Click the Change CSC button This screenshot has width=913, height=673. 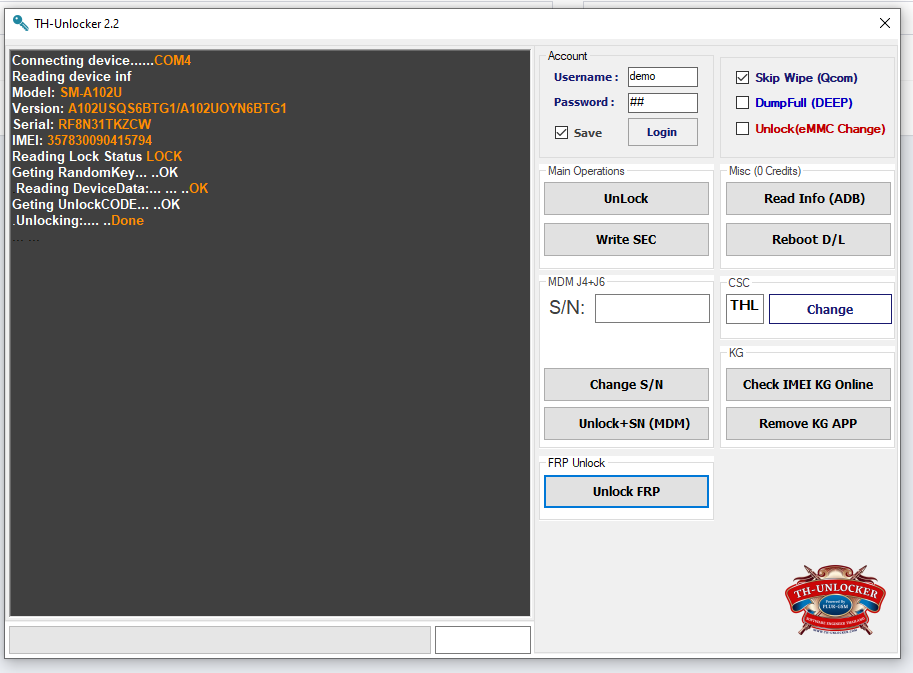pos(830,309)
